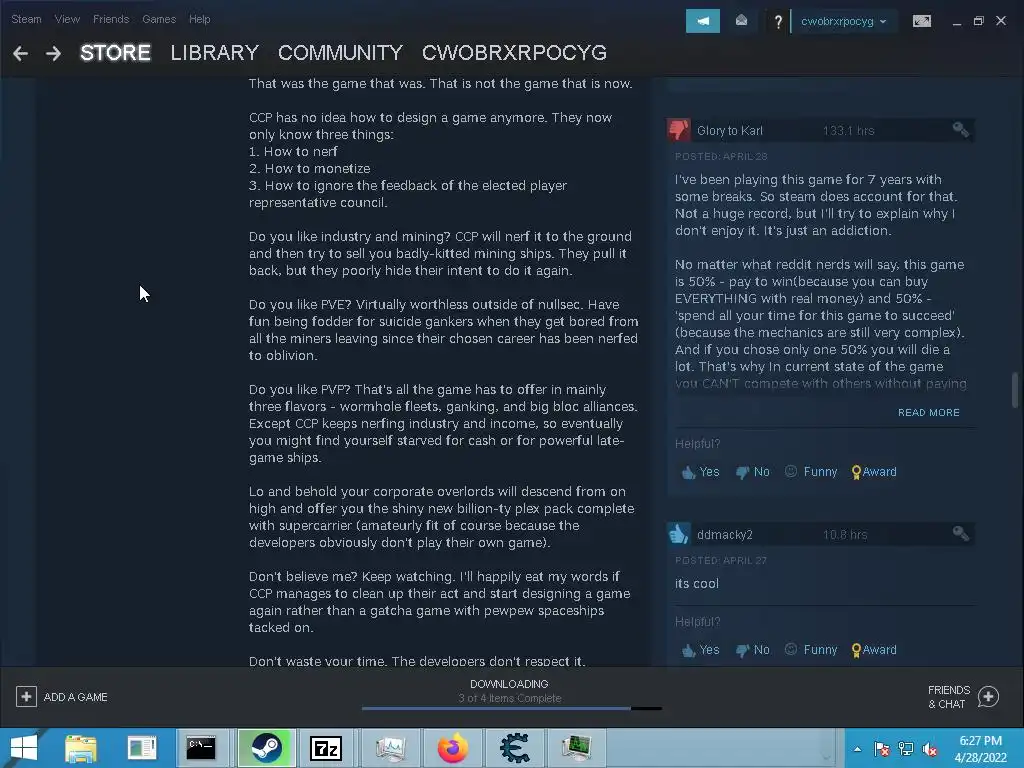
Task: Click network tray icon
Action: pos(906,748)
